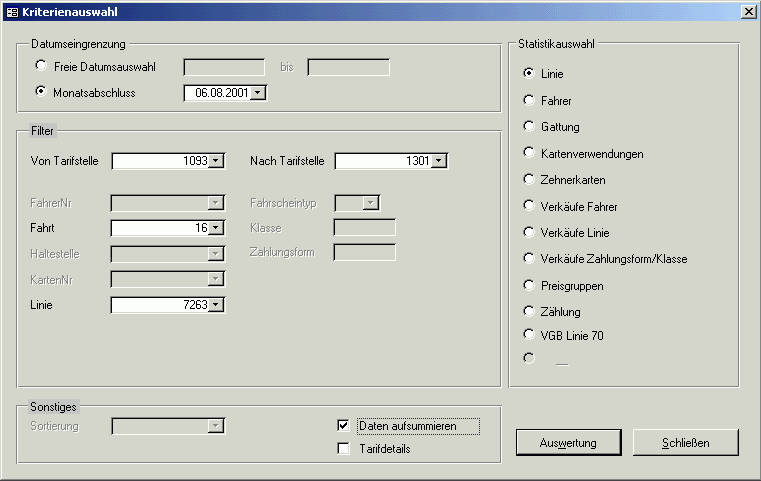
Task: Uncheck the Daten aufsummieren checkbox
Action: pyautogui.click(x=343, y=426)
